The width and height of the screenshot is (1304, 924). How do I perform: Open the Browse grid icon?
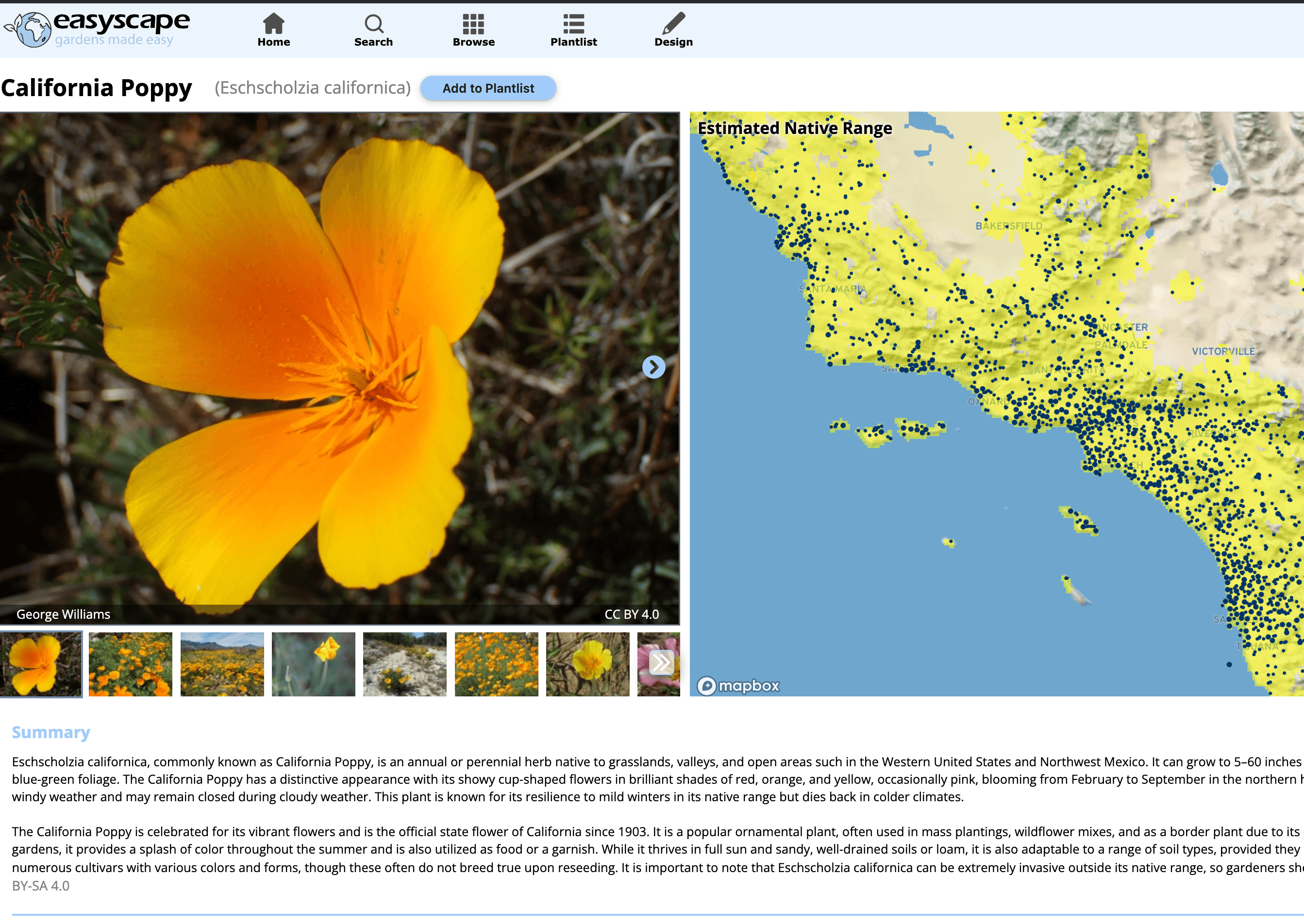click(473, 24)
